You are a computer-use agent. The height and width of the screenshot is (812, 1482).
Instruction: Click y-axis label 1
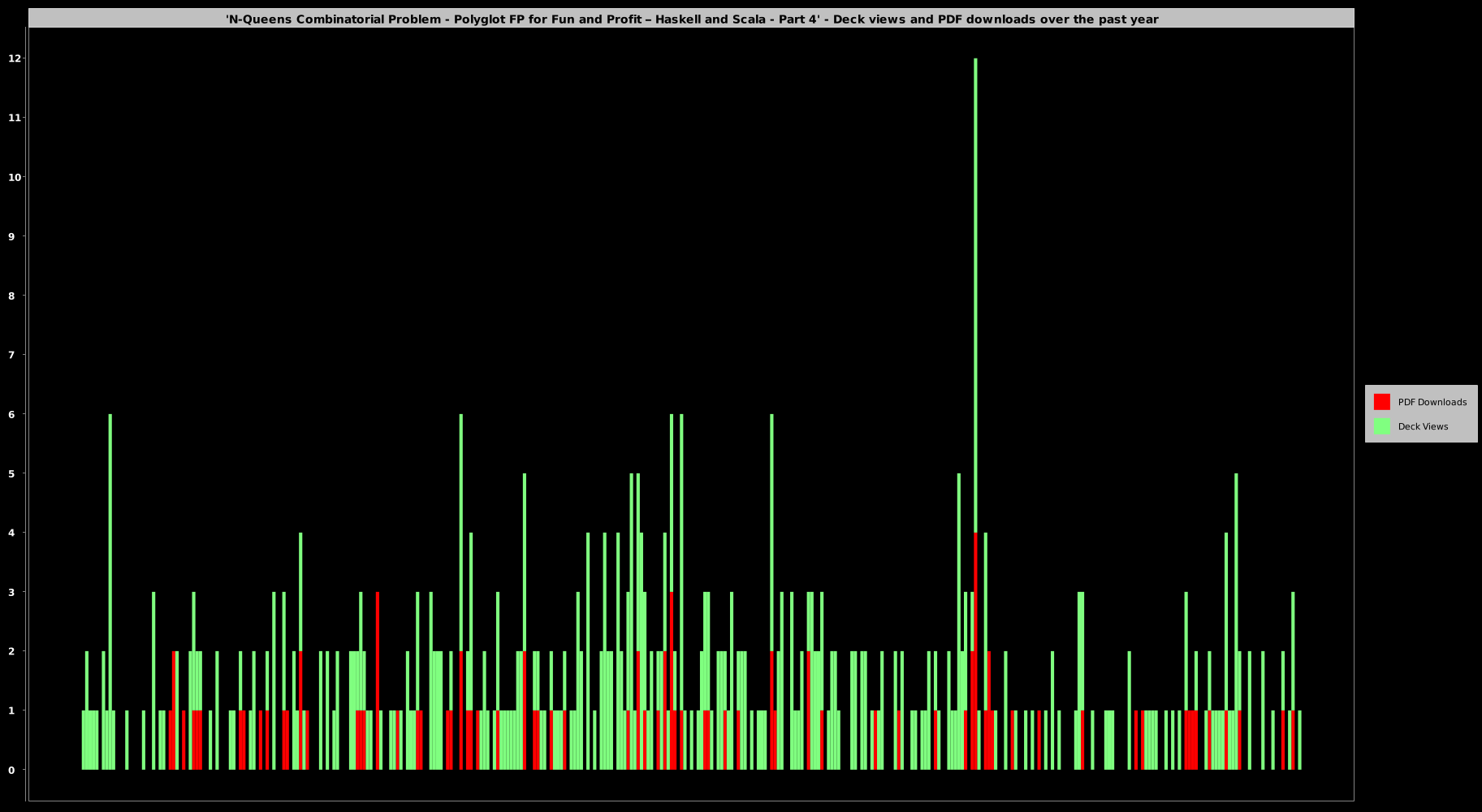(x=11, y=710)
